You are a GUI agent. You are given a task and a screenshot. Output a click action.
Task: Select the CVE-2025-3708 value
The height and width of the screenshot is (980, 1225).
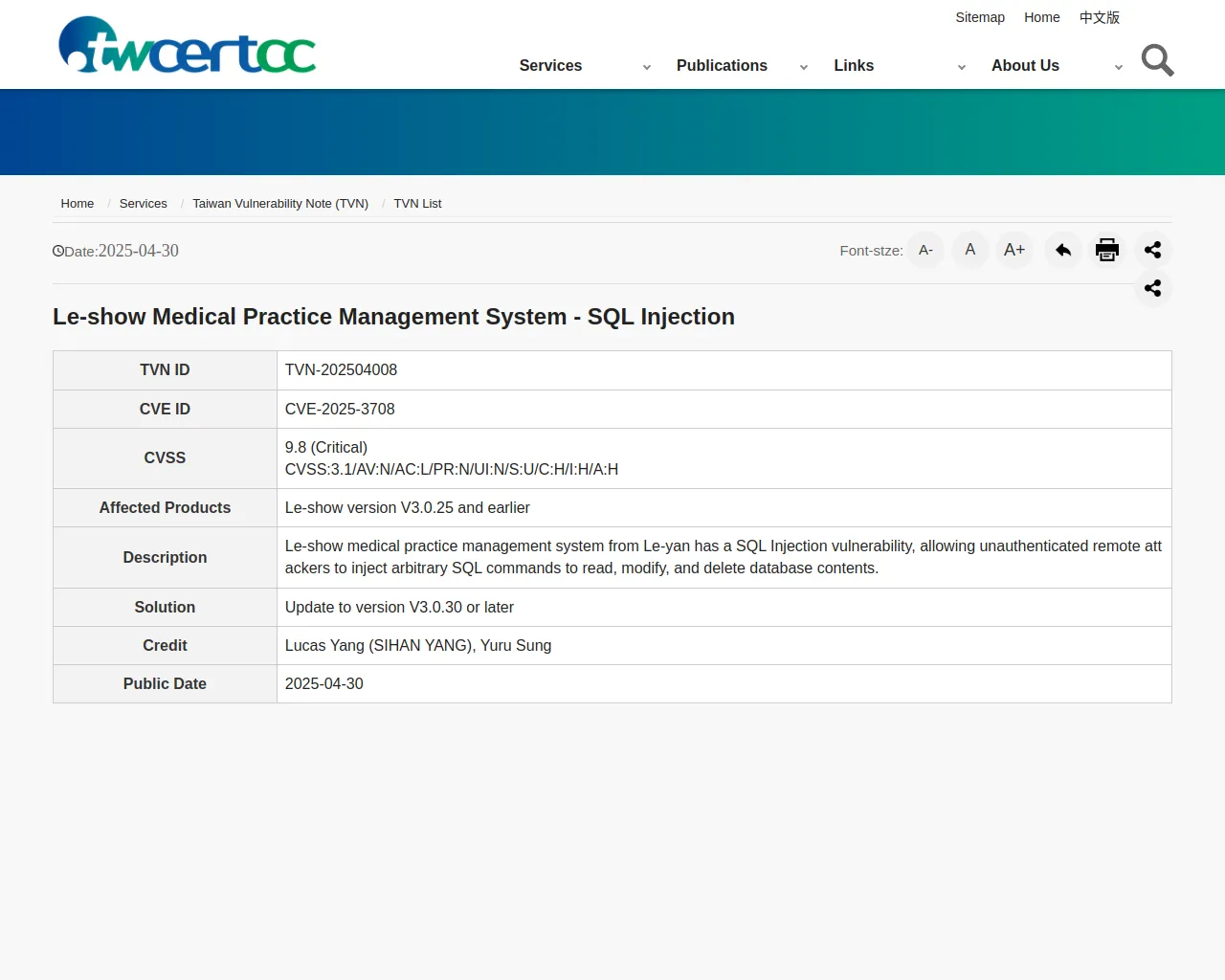[x=340, y=410]
